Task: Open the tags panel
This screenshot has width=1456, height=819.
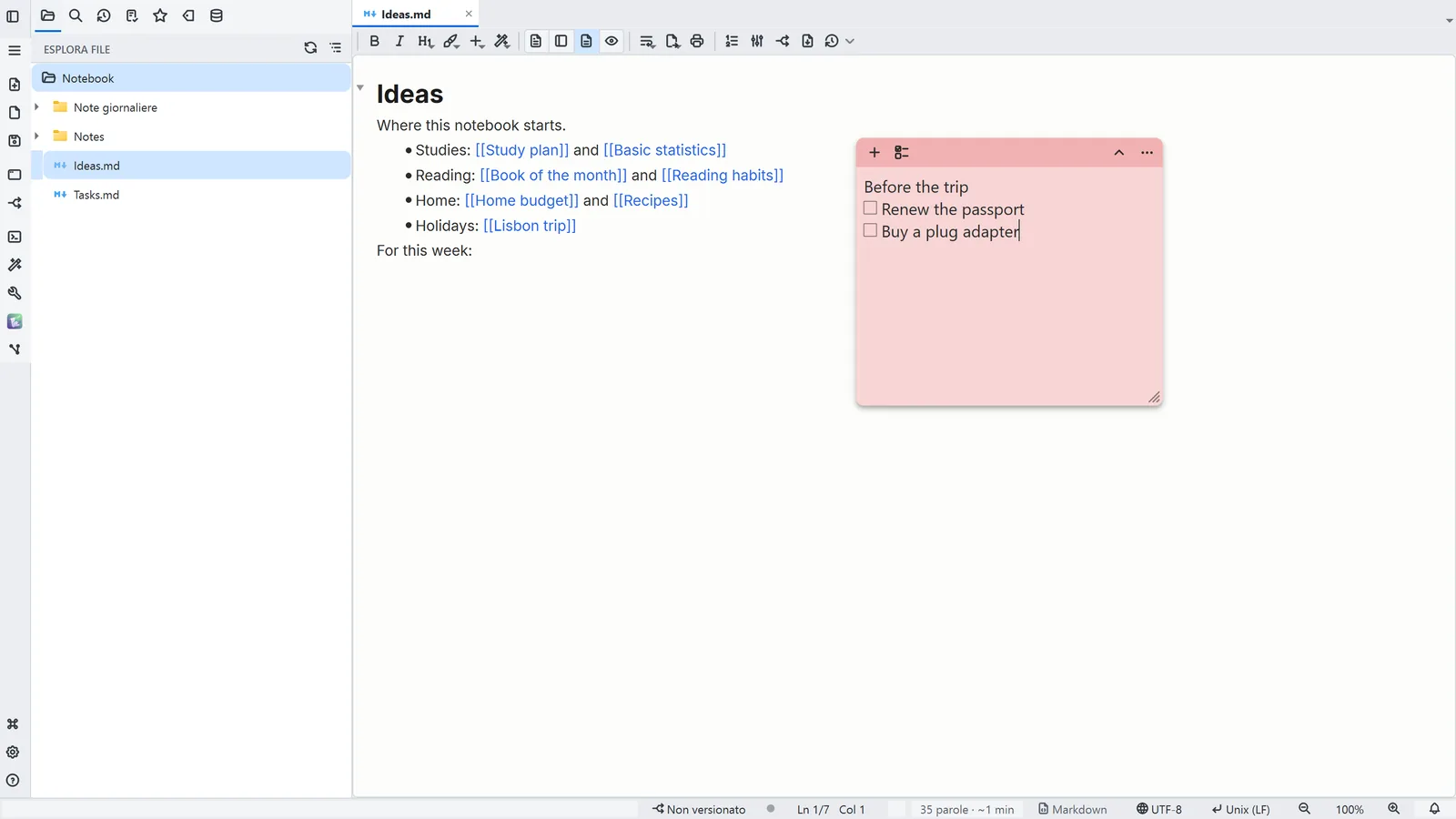Action: (x=188, y=15)
